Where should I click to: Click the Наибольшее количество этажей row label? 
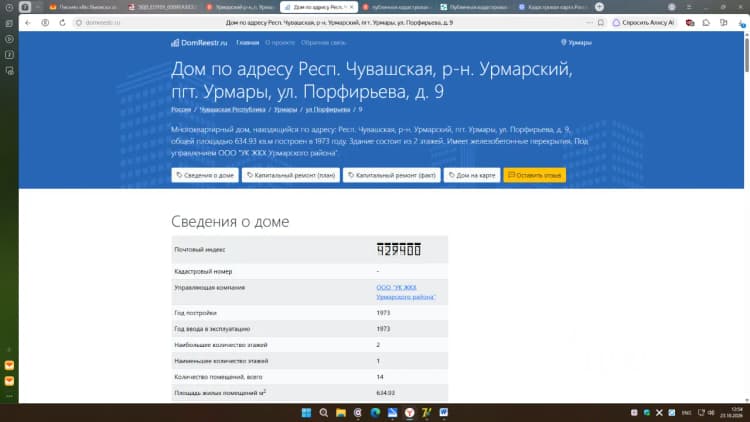click(221, 345)
